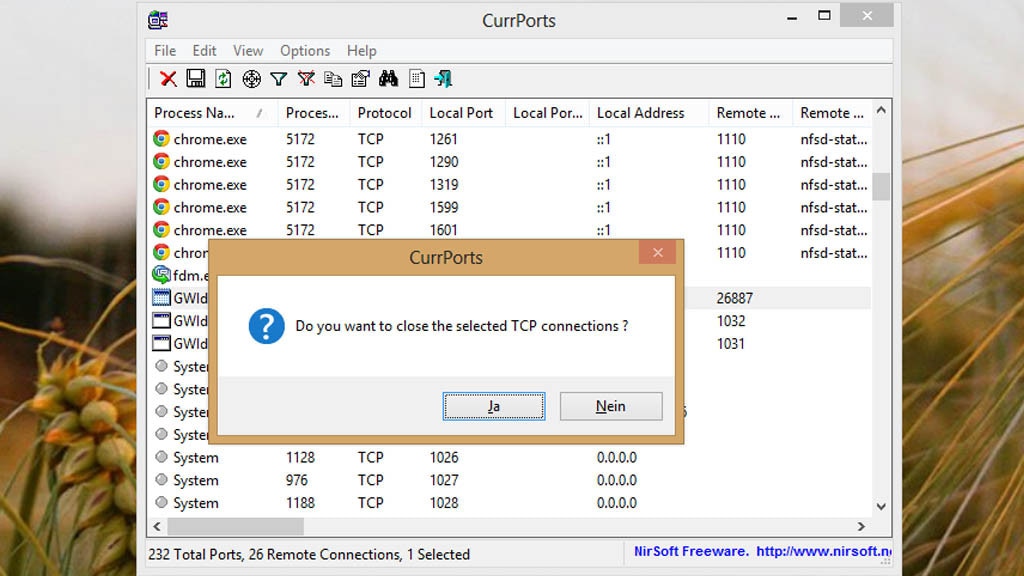Screen dimensions: 1024x576
Task: Click the vertical scrollbar down arrow
Action: [882, 507]
